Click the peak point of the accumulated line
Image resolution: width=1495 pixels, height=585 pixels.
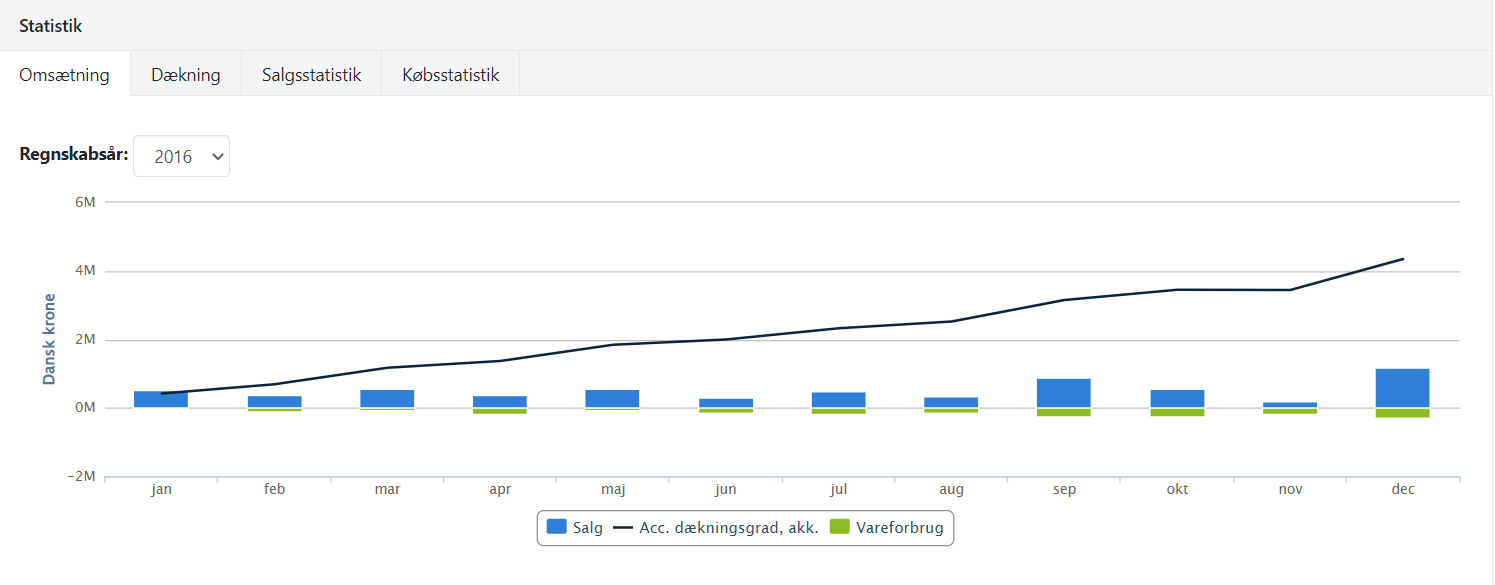click(1404, 257)
